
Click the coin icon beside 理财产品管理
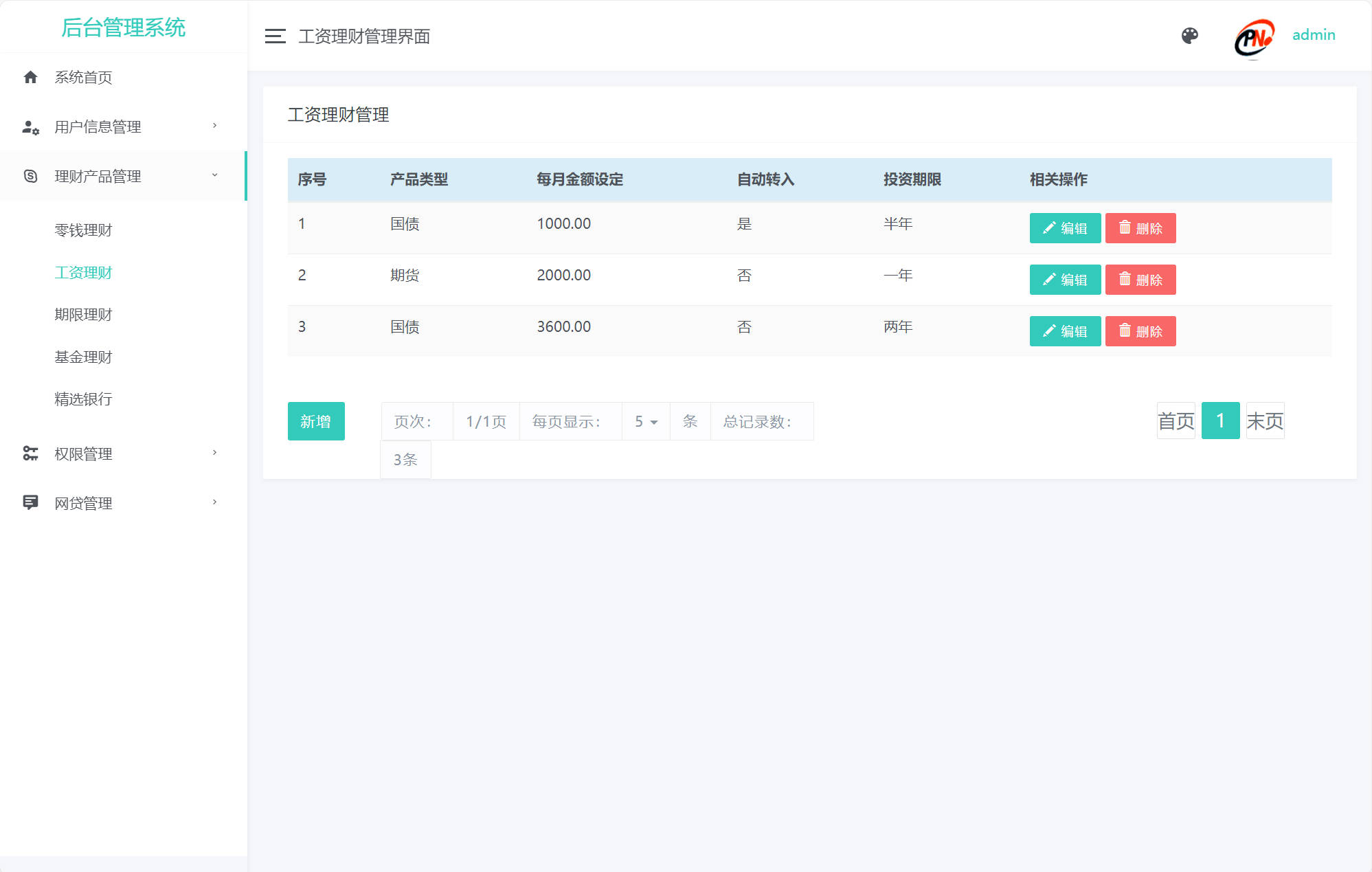30,176
